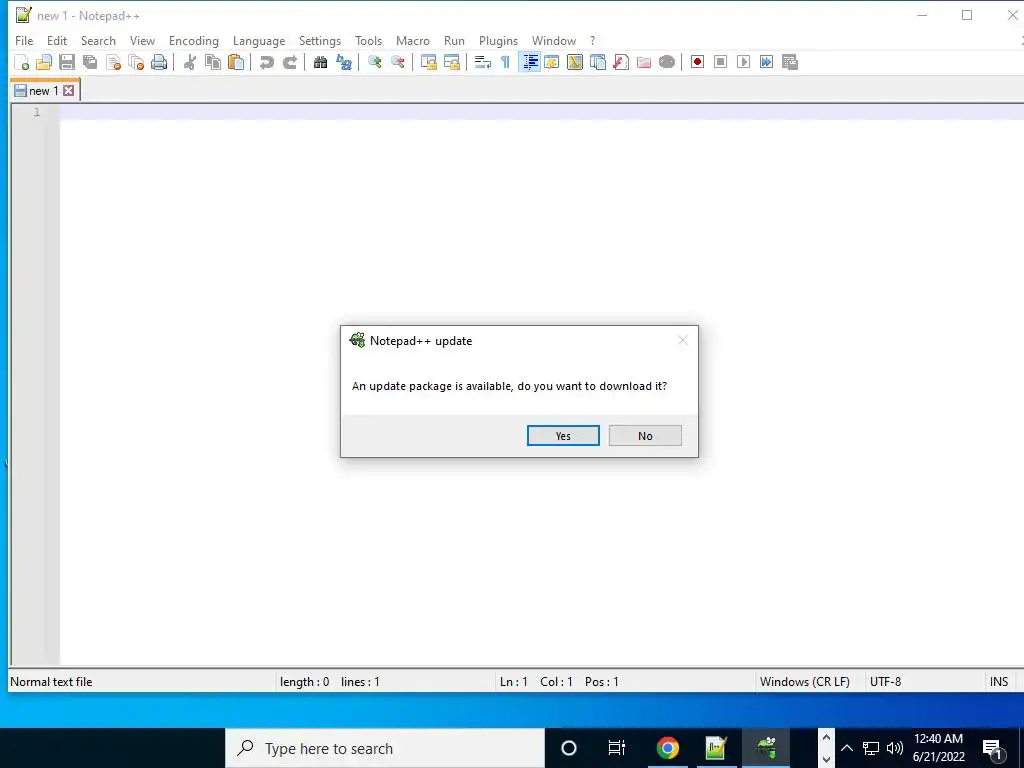
Task: Open the Edit menu
Action: point(57,40)
